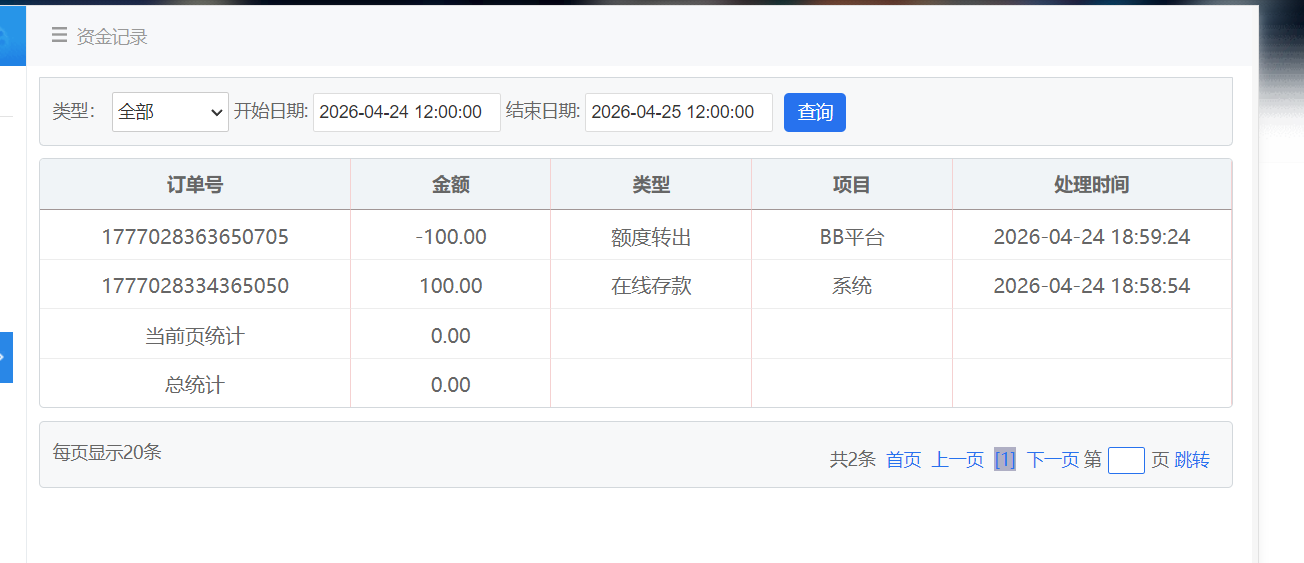The image size is (1304, 563).
Task: Select order number 1777028363650705
Action: pyautogui.click(x=195, y=237)
